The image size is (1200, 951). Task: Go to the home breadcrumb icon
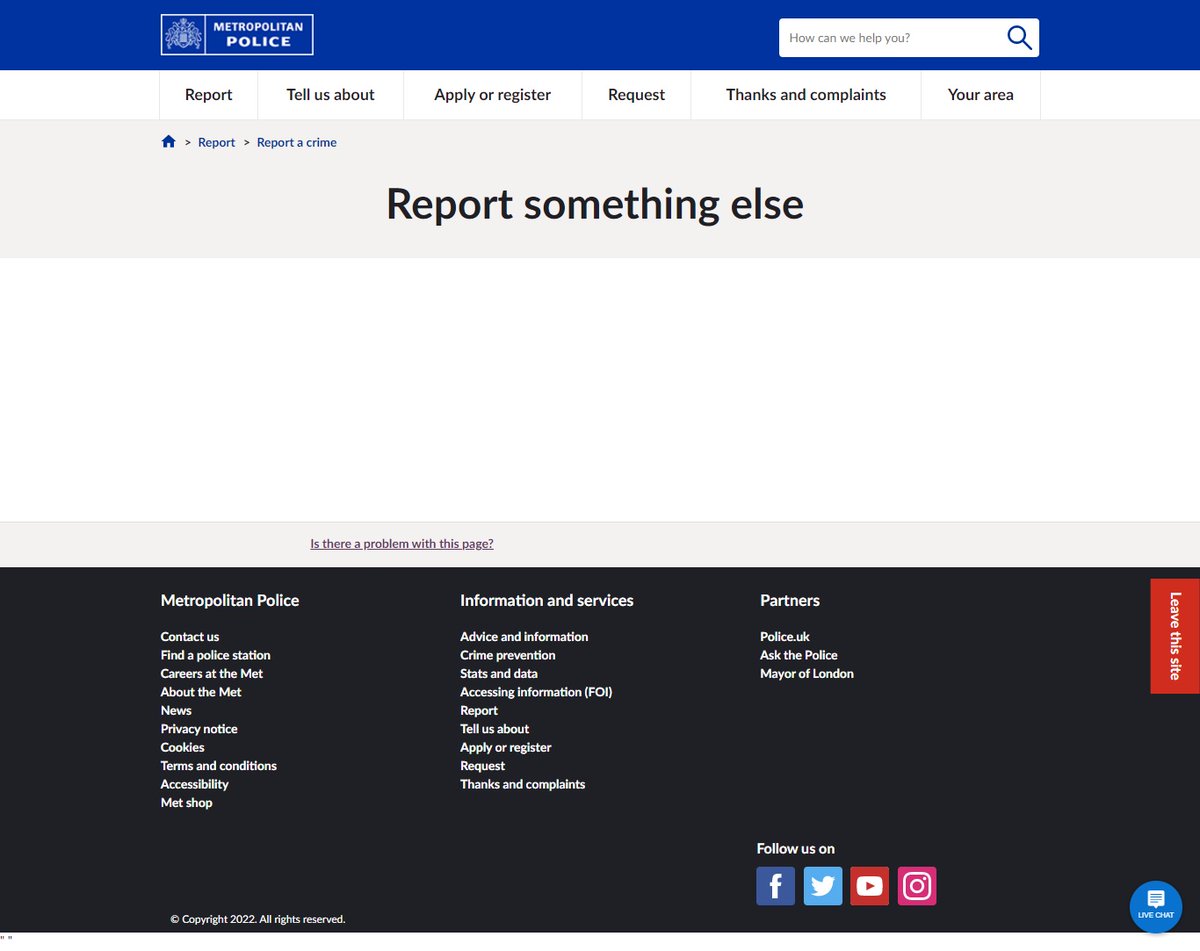[x=168, y=142]
